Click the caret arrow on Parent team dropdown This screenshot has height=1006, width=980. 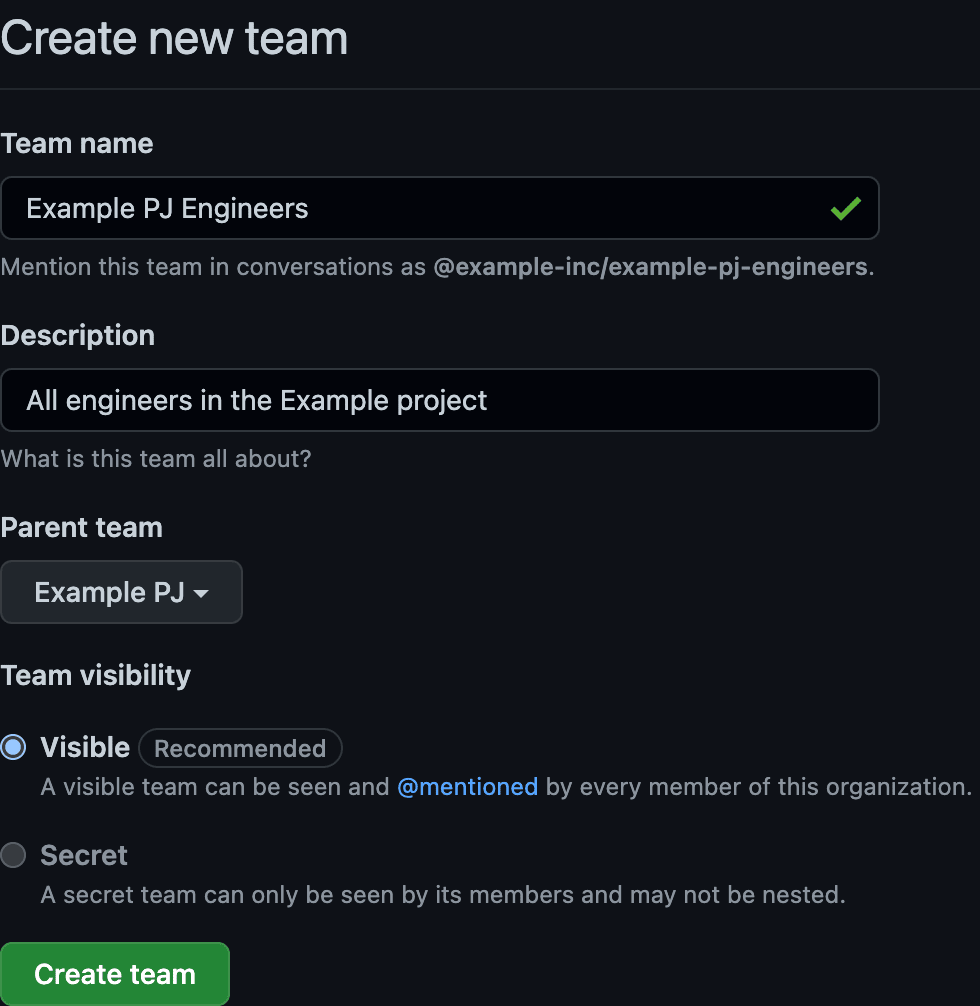201,594
